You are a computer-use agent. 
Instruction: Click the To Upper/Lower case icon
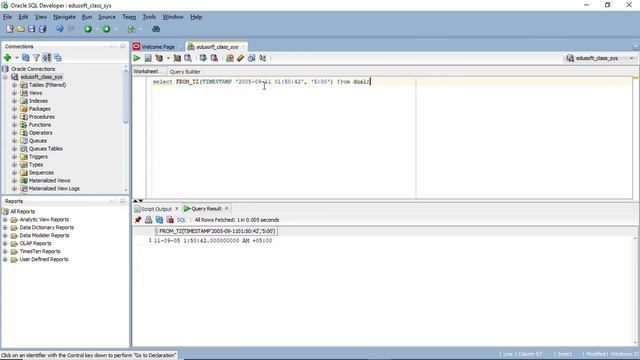[x=262, y=58]
